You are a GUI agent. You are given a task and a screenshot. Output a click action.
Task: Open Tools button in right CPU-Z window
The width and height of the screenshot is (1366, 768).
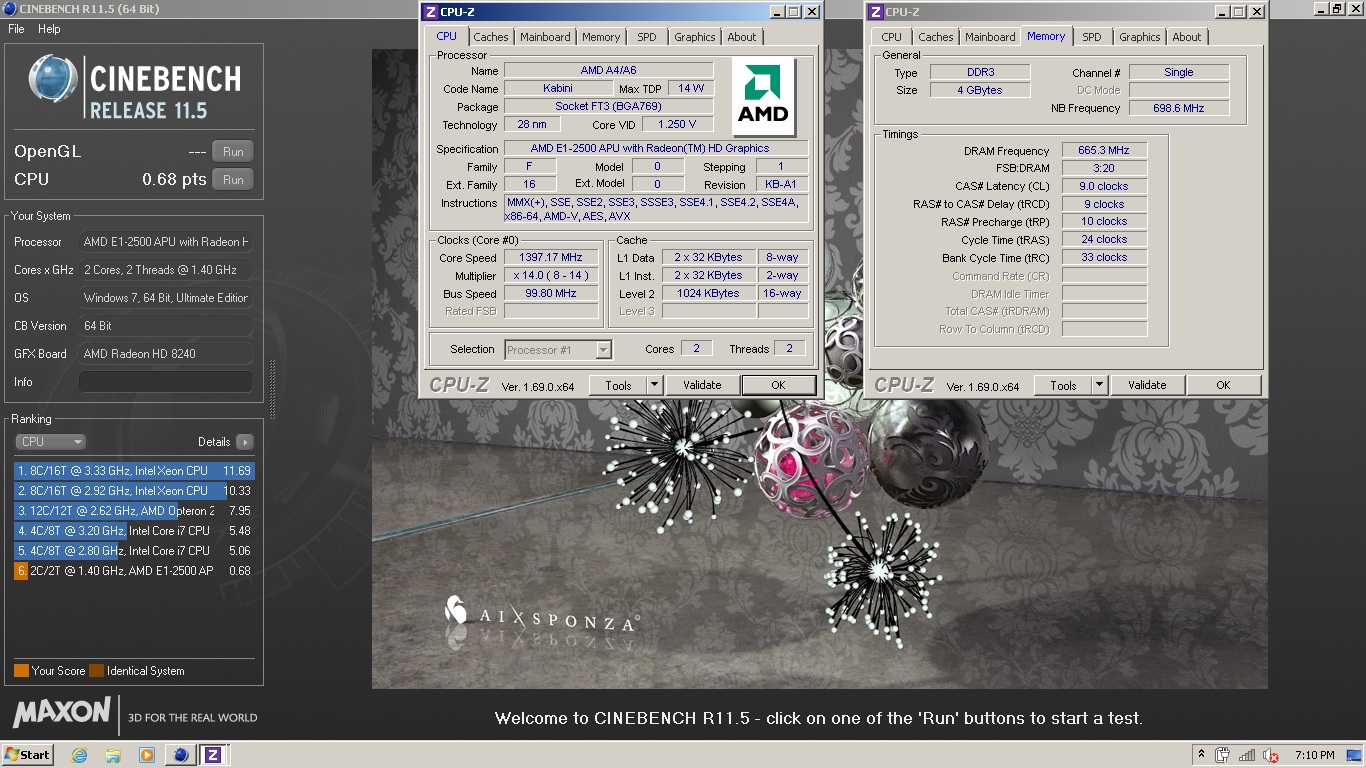(1063, 385)
